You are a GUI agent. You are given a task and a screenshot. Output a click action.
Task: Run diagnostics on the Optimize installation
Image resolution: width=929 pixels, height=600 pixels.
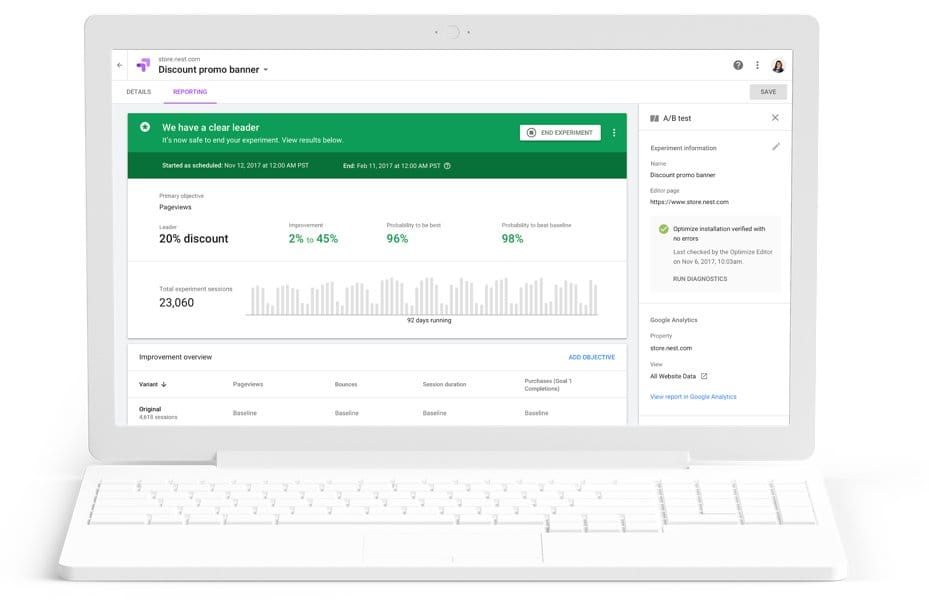pyautogui.click(x=700, y=278)
